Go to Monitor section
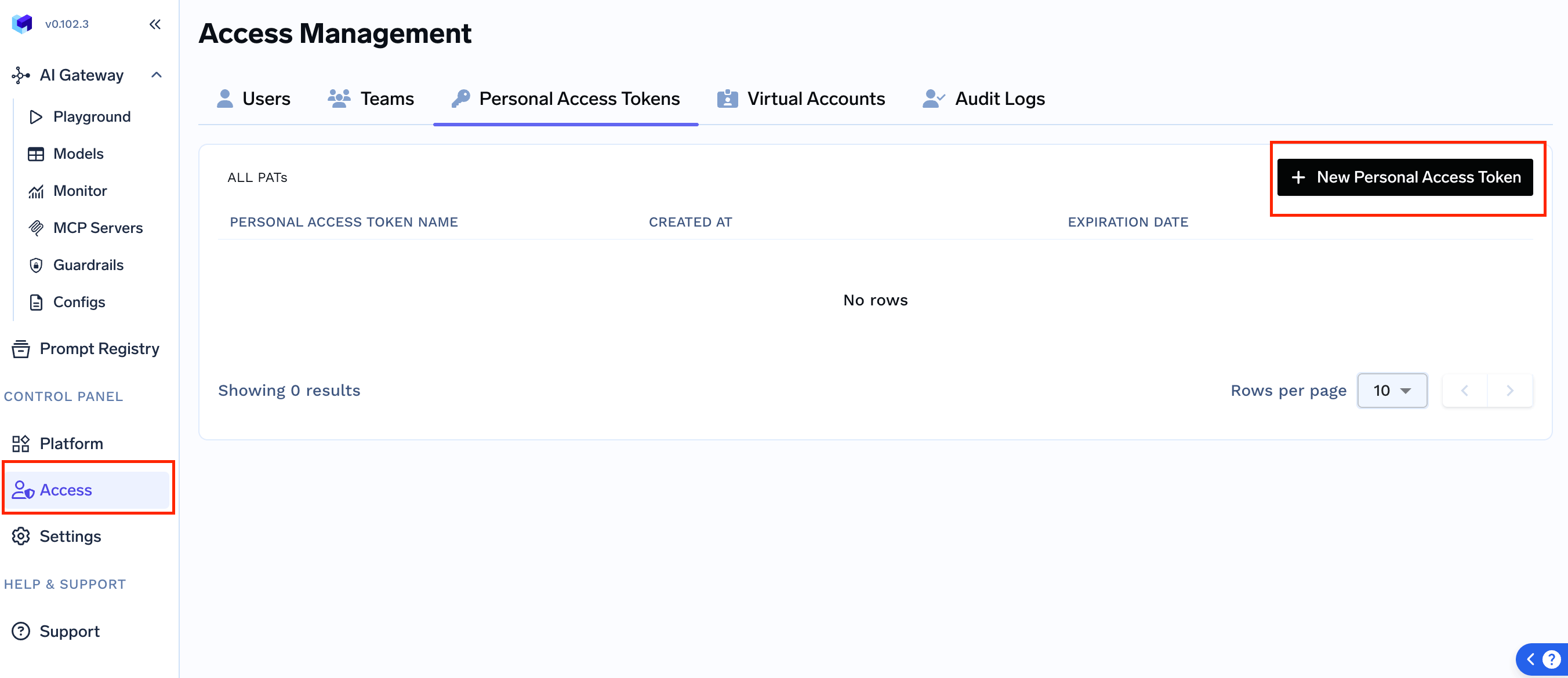Image resolution: width=1568 pixels, height=678 pixels. 80,191
